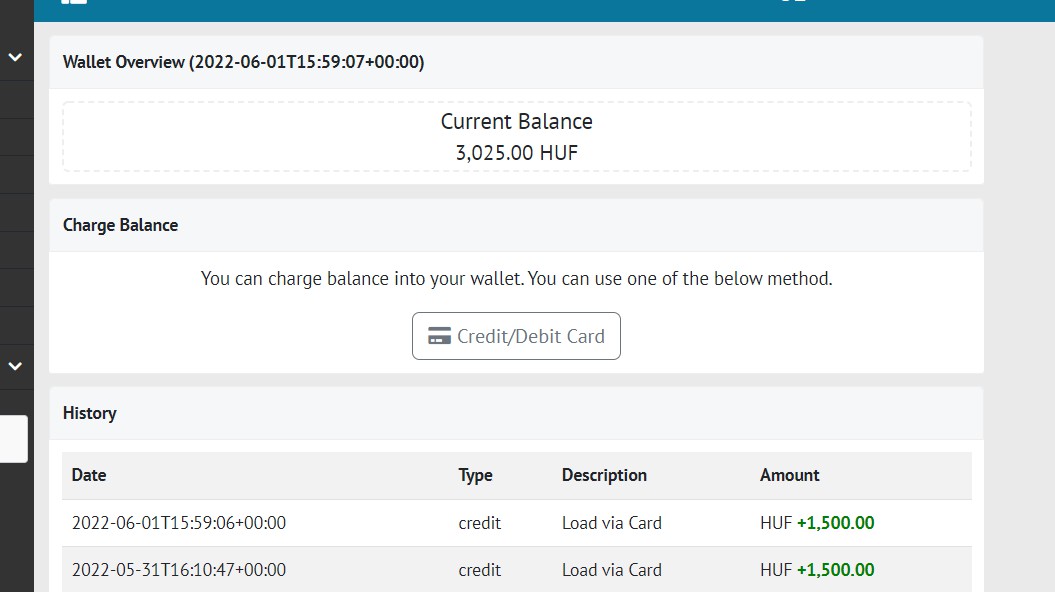Click the Charge Balance panel heading
Screen dimensions: 1055x592
120,225
